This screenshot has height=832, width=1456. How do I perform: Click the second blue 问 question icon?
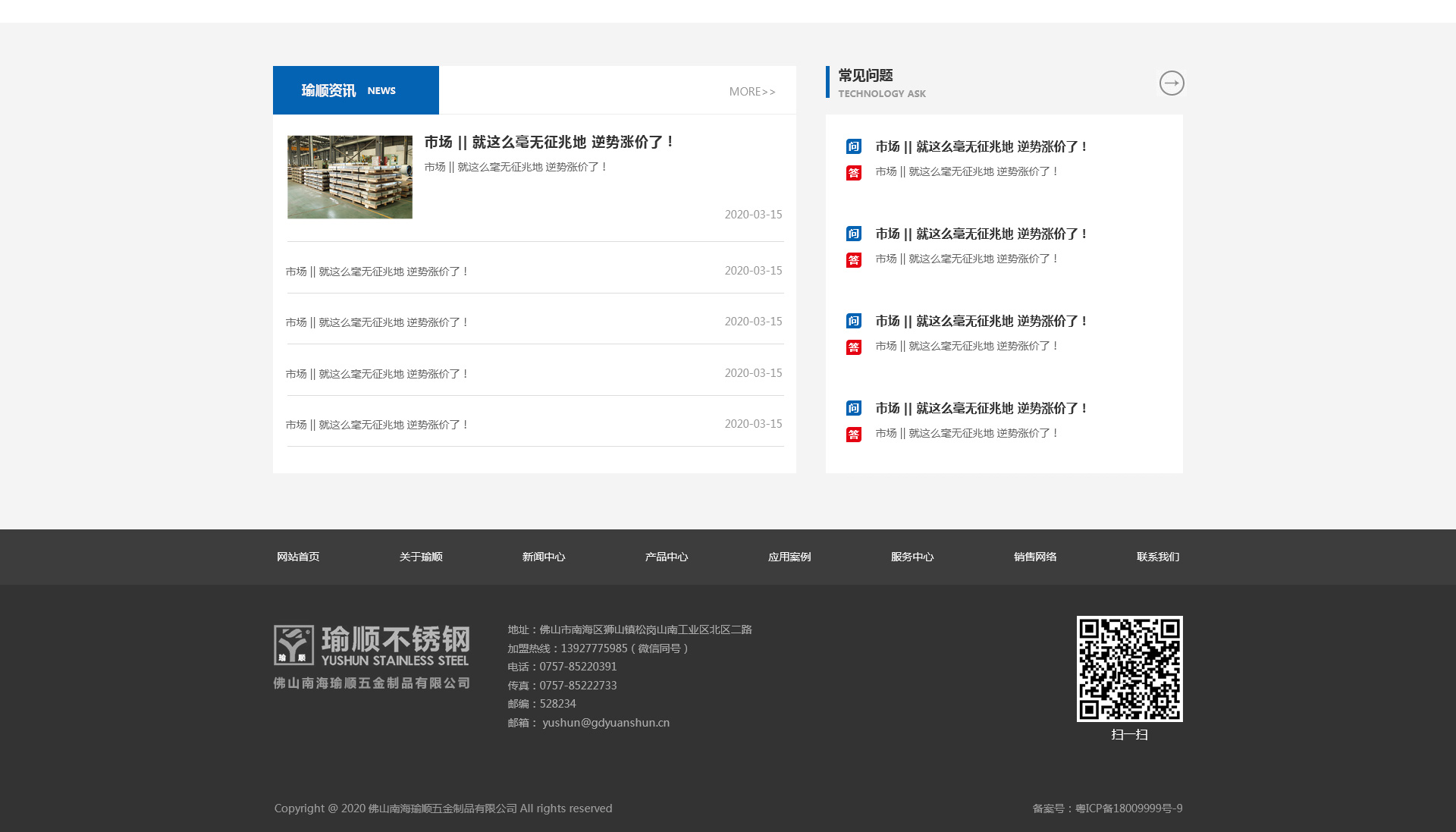(854, 234)
